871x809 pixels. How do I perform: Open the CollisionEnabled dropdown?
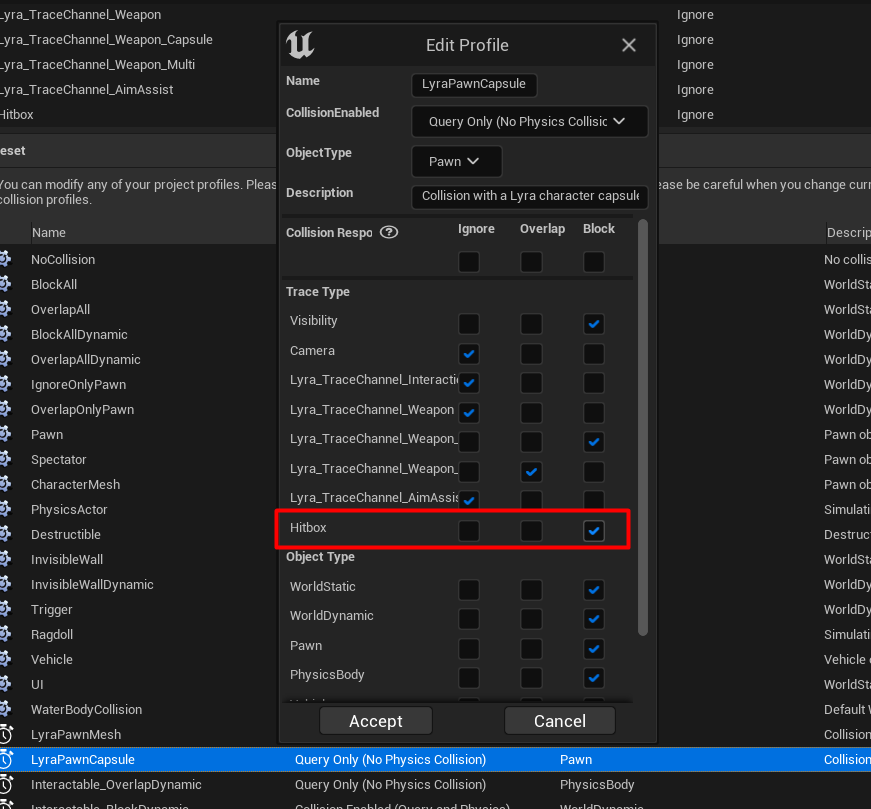coord(529,121)
